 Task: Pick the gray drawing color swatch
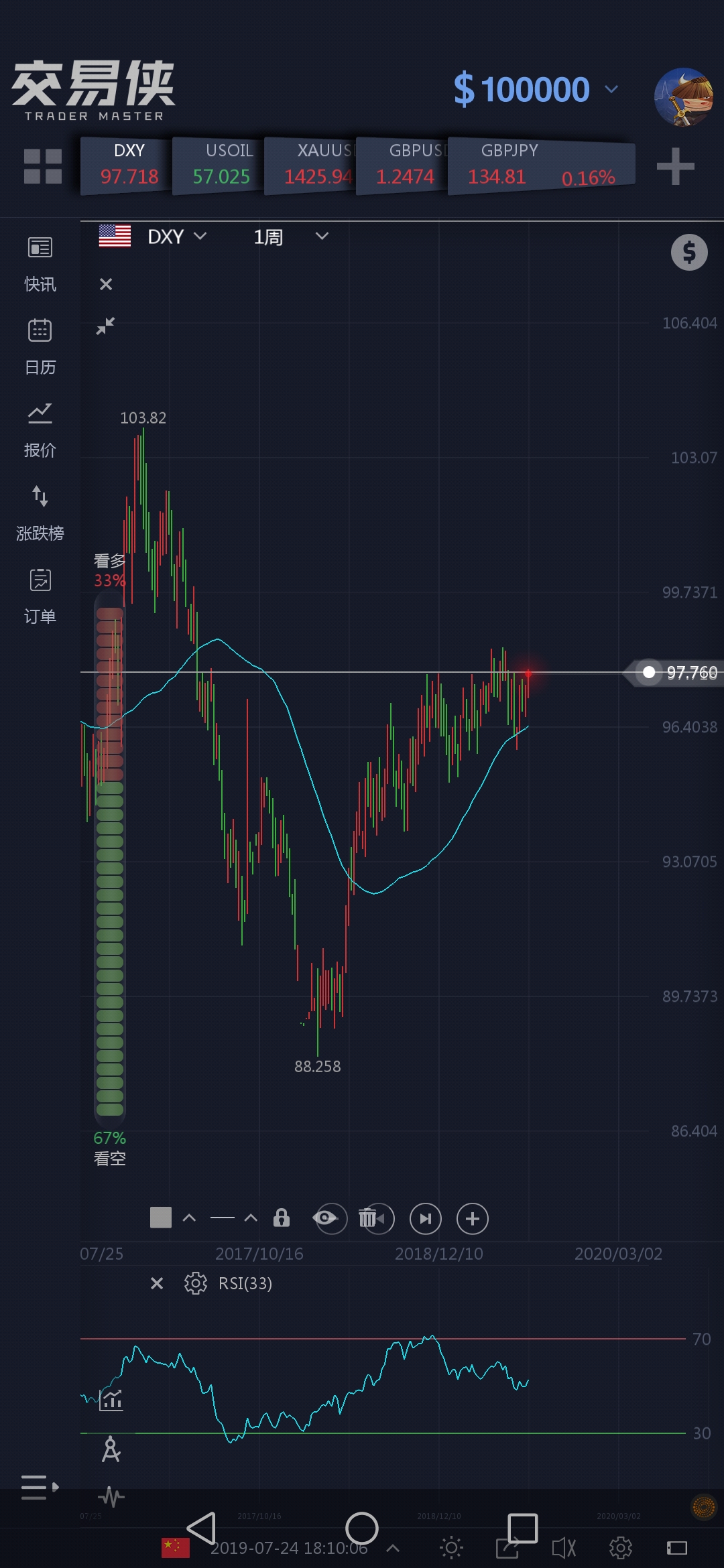[161, 1218]
